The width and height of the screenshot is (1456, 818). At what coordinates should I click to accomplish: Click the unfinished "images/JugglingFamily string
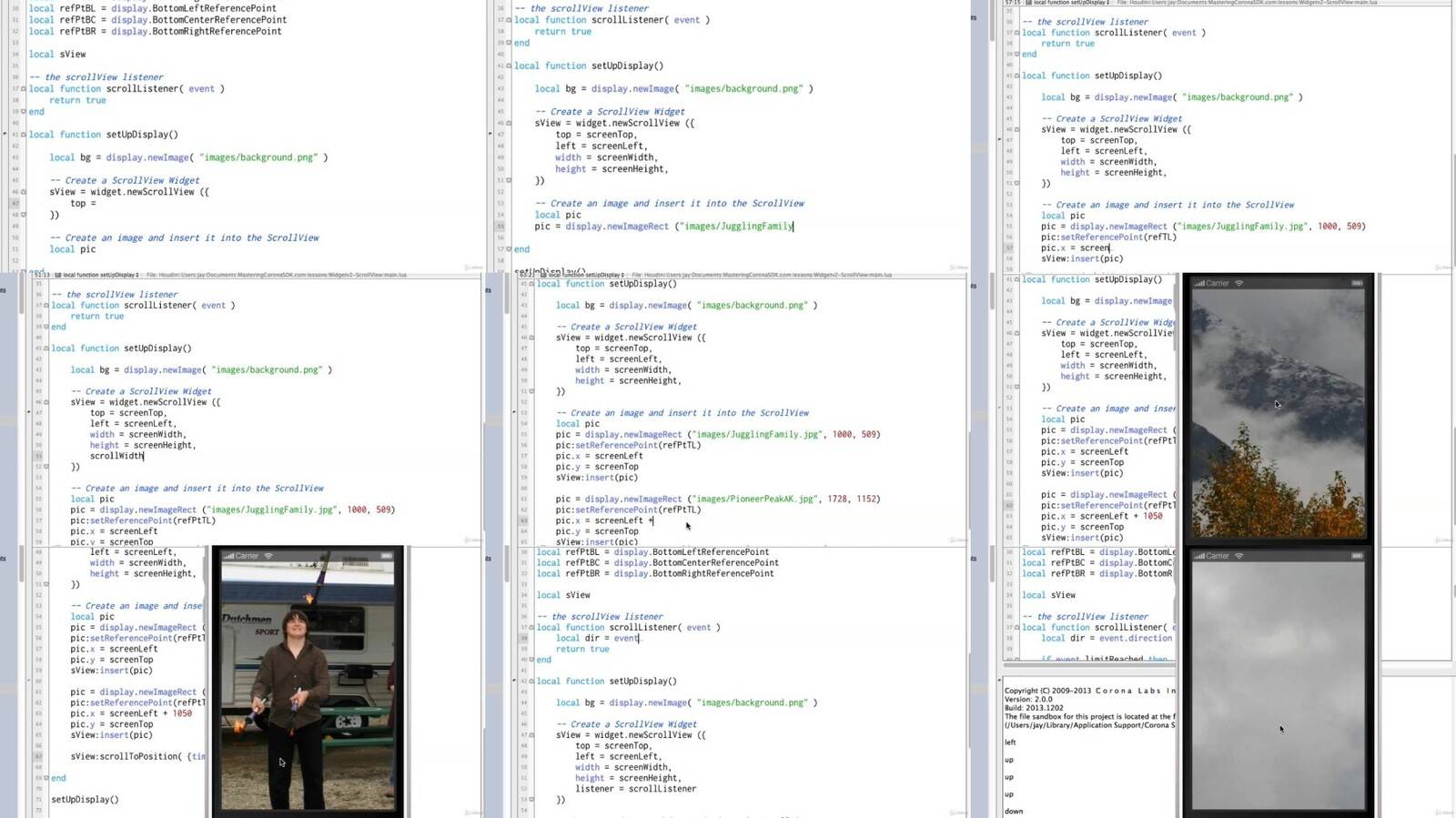738,227
